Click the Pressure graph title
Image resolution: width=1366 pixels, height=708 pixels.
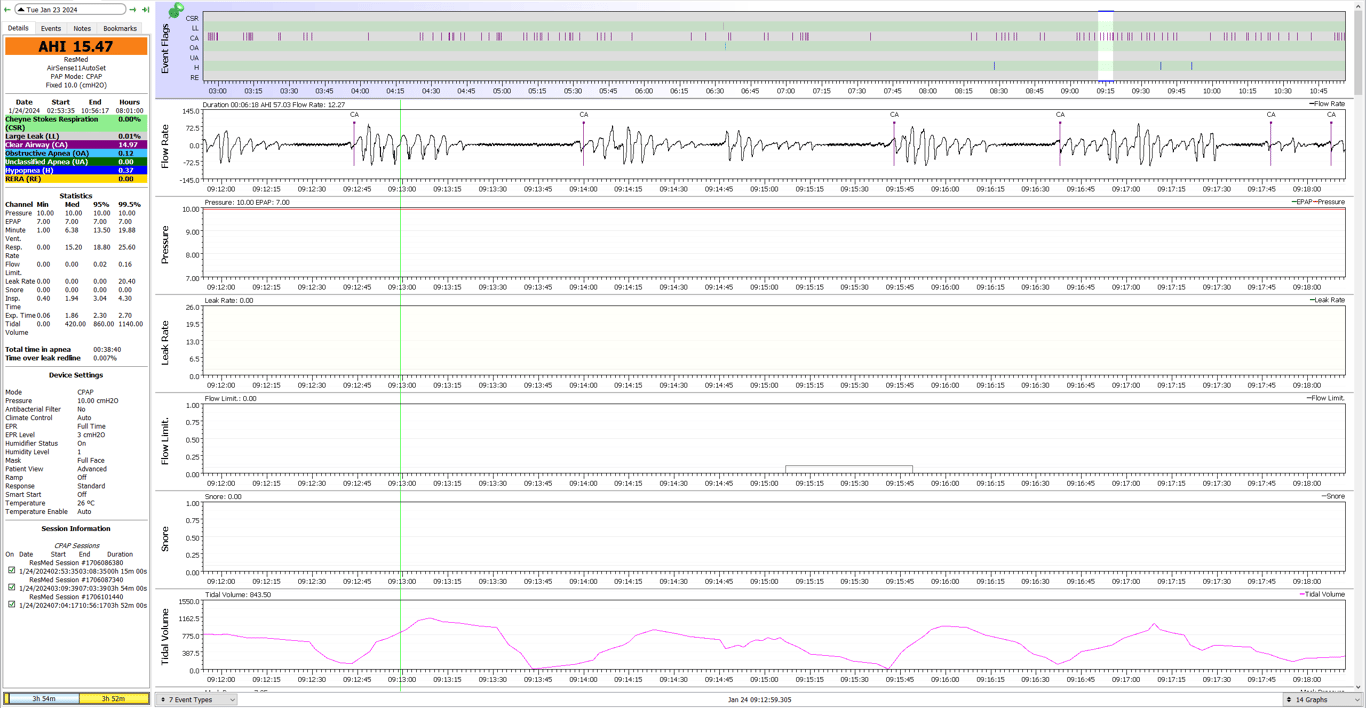(166, 244)
